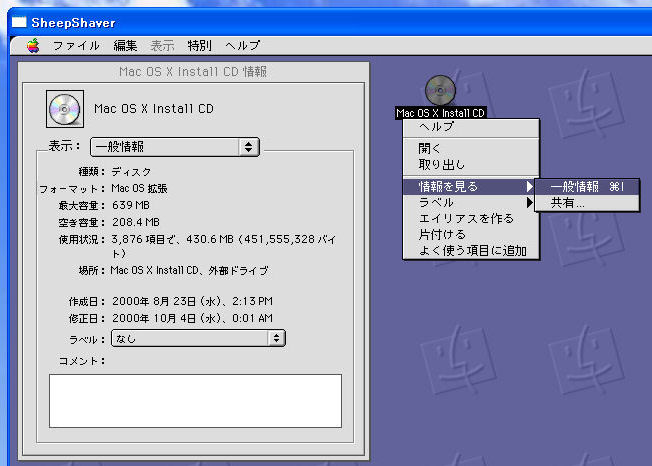Choose エイリアスを作る in the context menu

pos(471,219)
